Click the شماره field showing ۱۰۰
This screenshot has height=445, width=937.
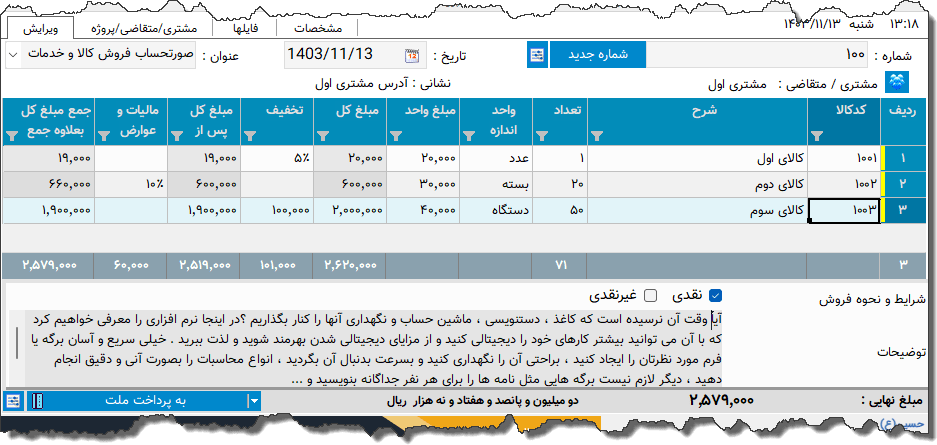pos(758,55)
